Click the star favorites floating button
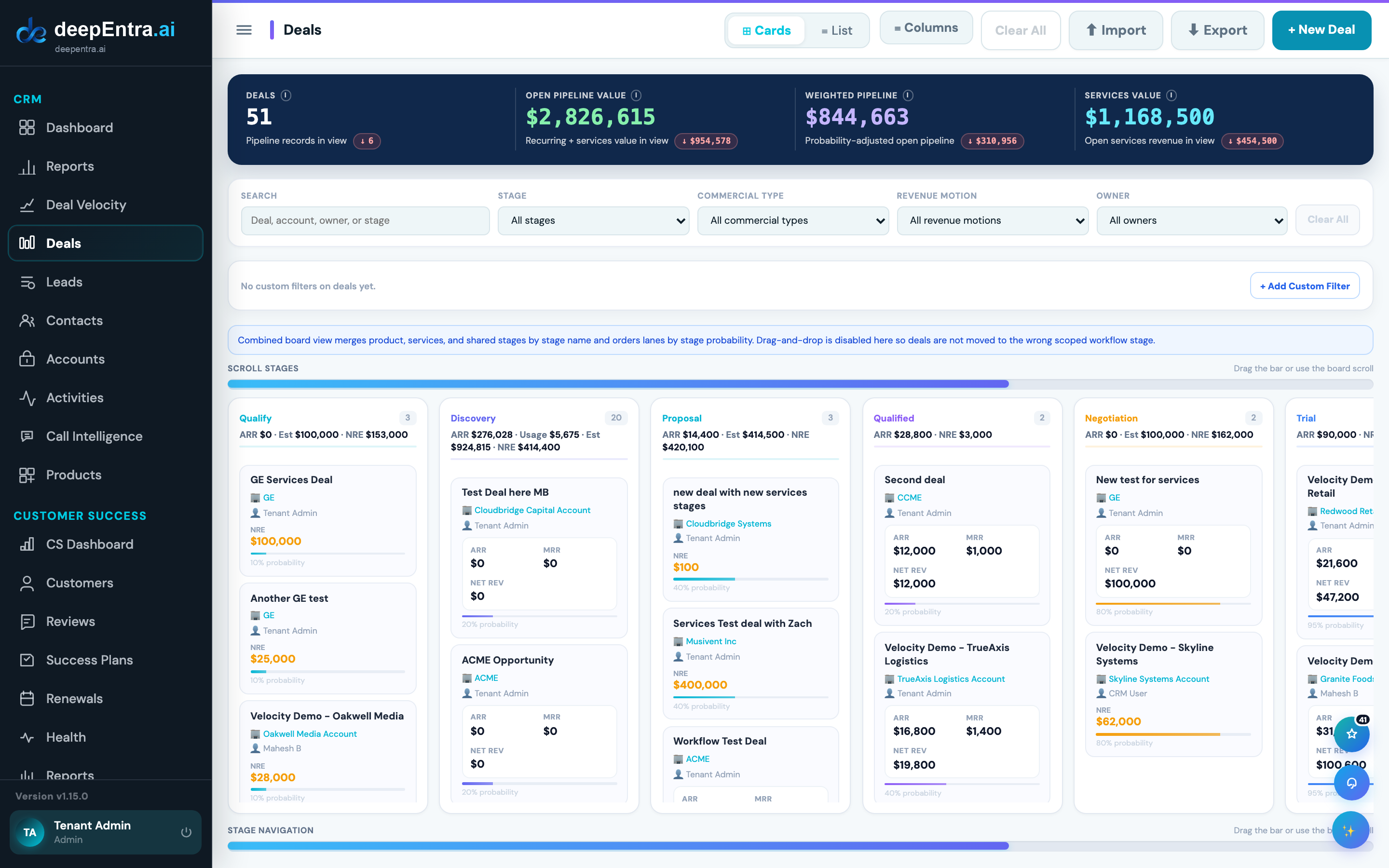1389x868 pixels. coord(1352,734)
